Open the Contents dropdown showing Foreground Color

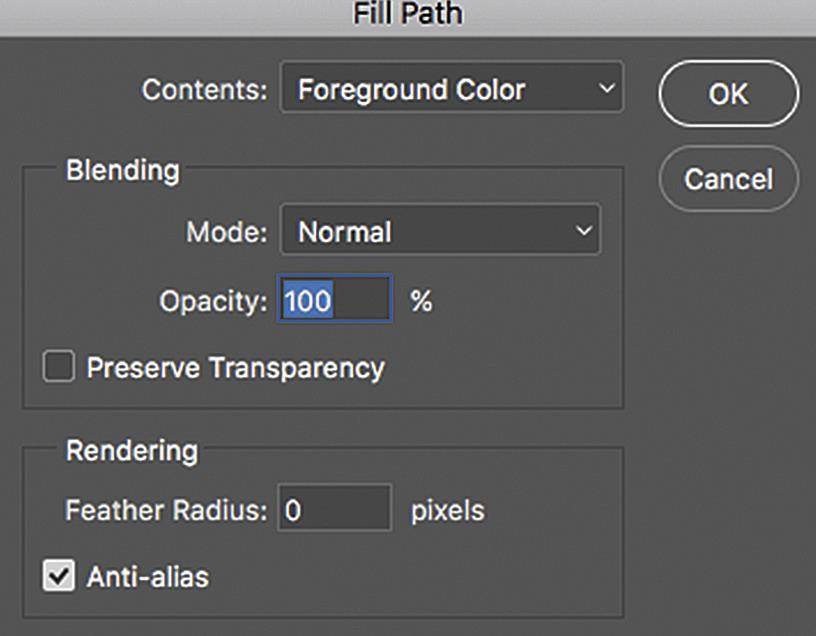pyautogui.click(x=452, y=87)
